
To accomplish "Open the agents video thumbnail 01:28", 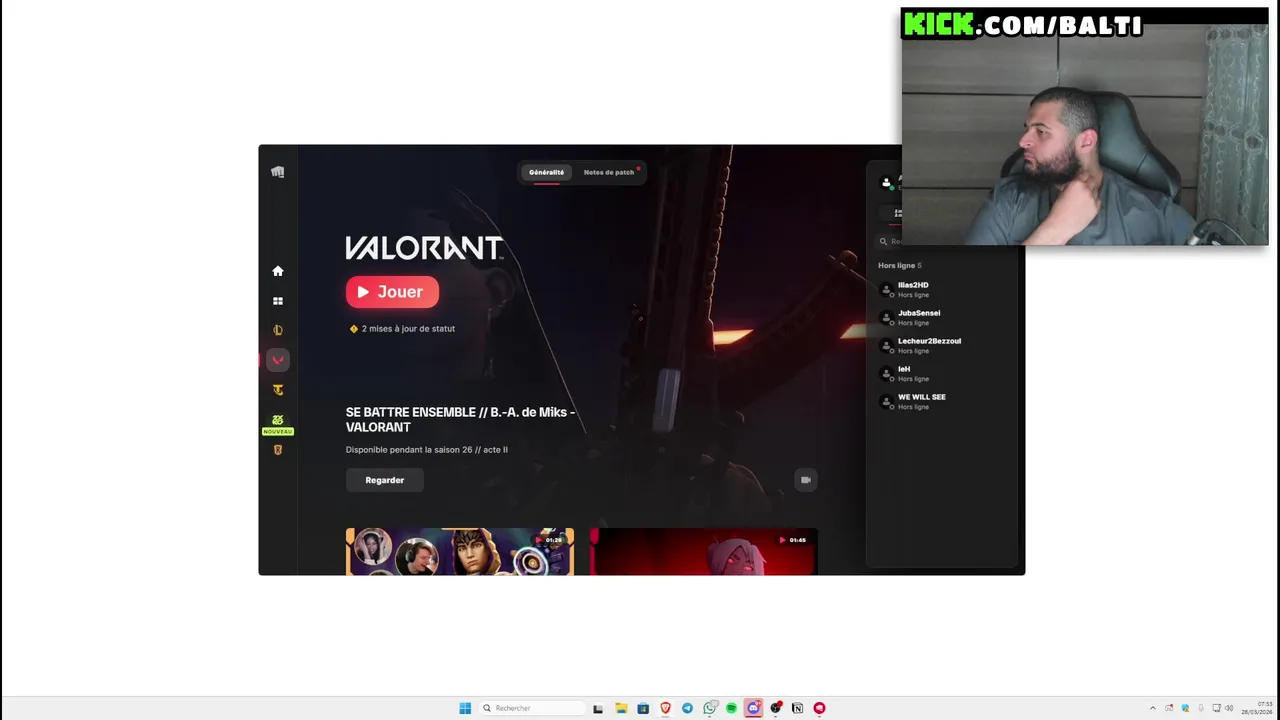I will coord(460,552).
